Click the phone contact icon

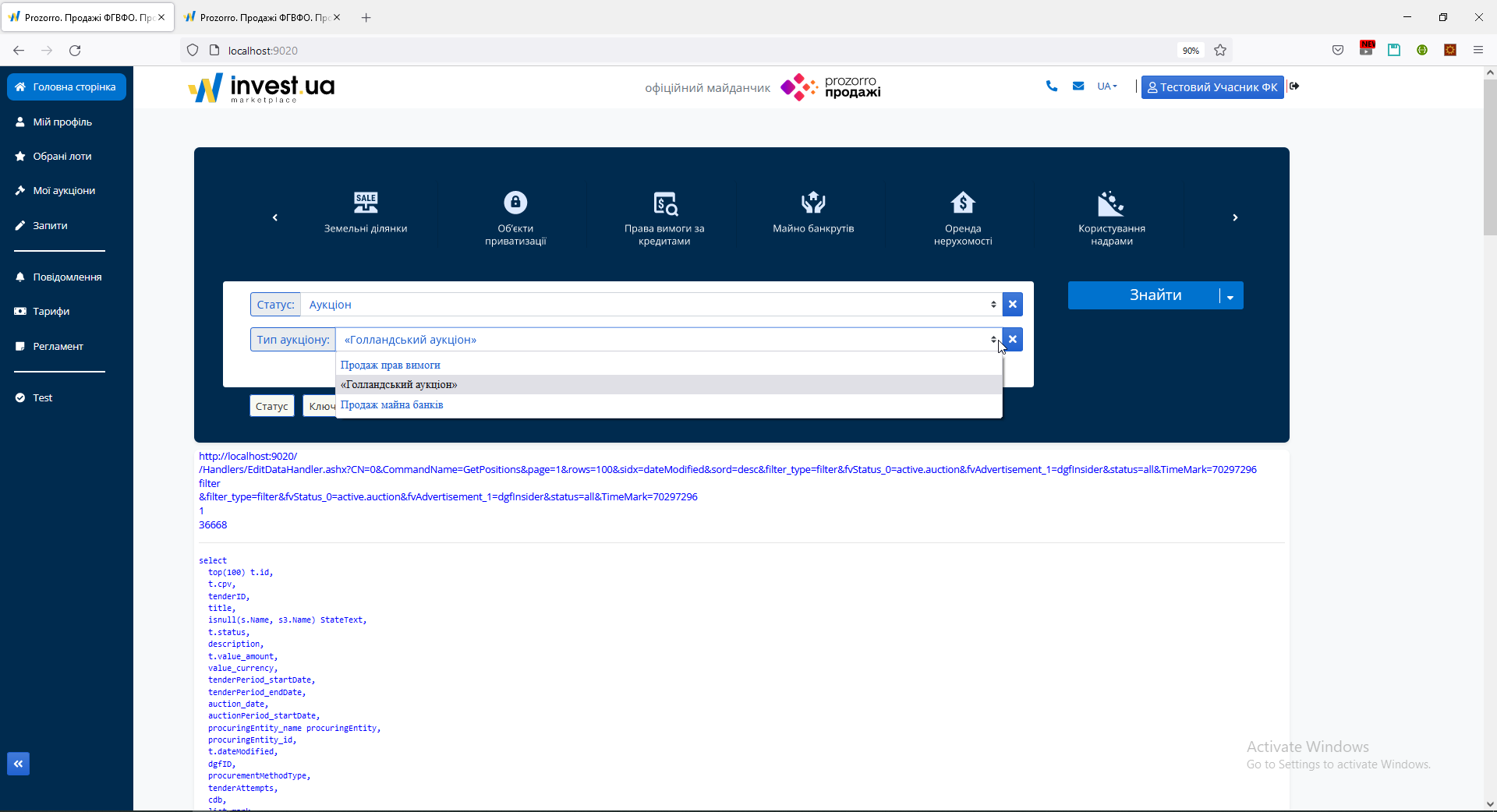point(1052,86)
